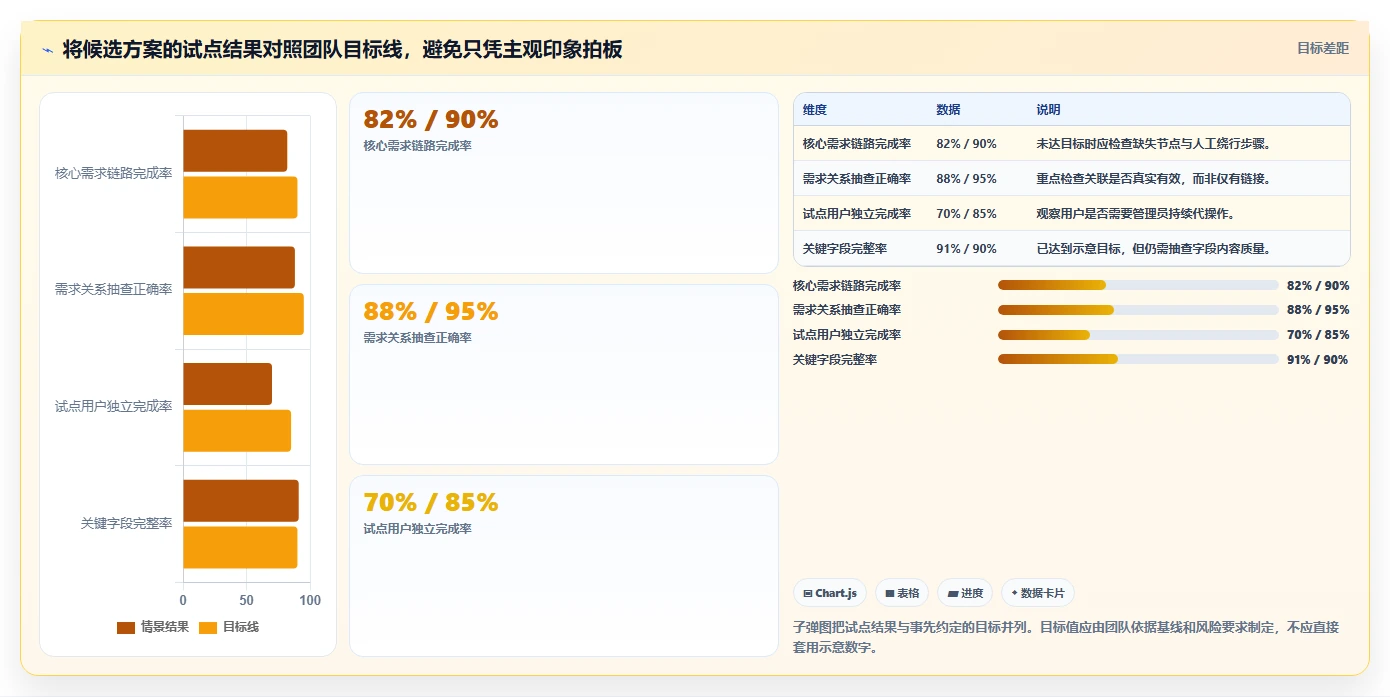The height and width of the screenshot is (697, 1390).
Task: Click the 进度 badge
Action: (x=965, y=593)
